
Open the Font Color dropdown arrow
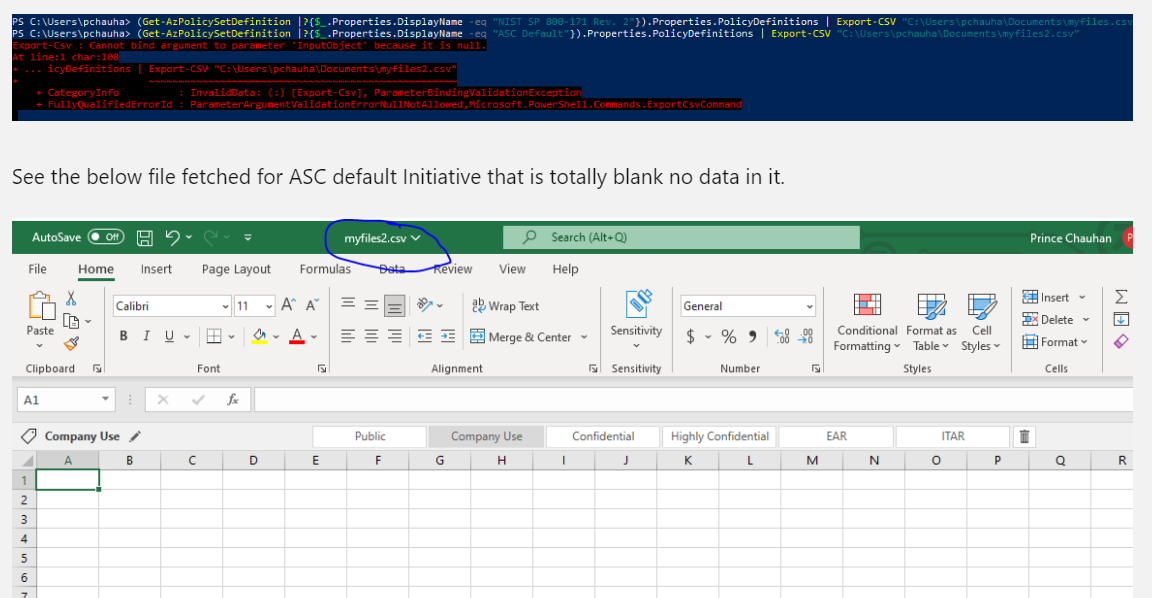[314, 336]
